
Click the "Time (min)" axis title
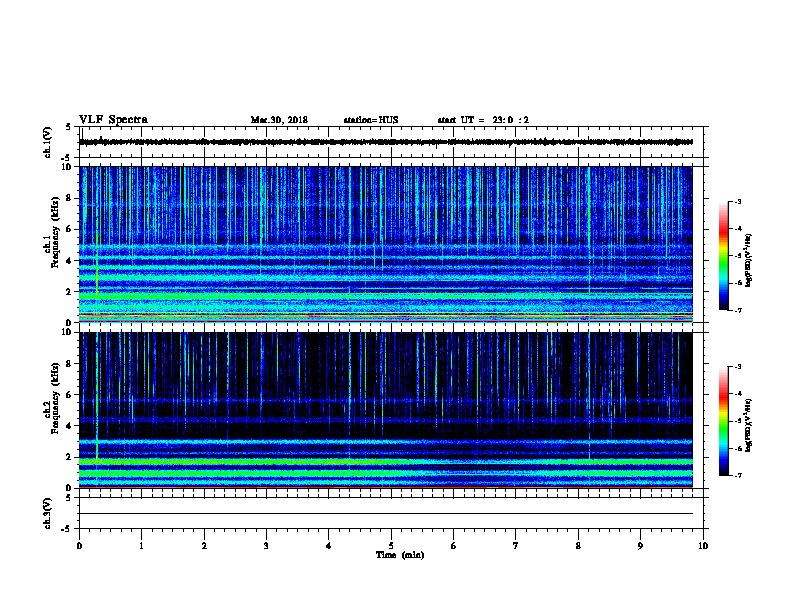coord(400,555)
